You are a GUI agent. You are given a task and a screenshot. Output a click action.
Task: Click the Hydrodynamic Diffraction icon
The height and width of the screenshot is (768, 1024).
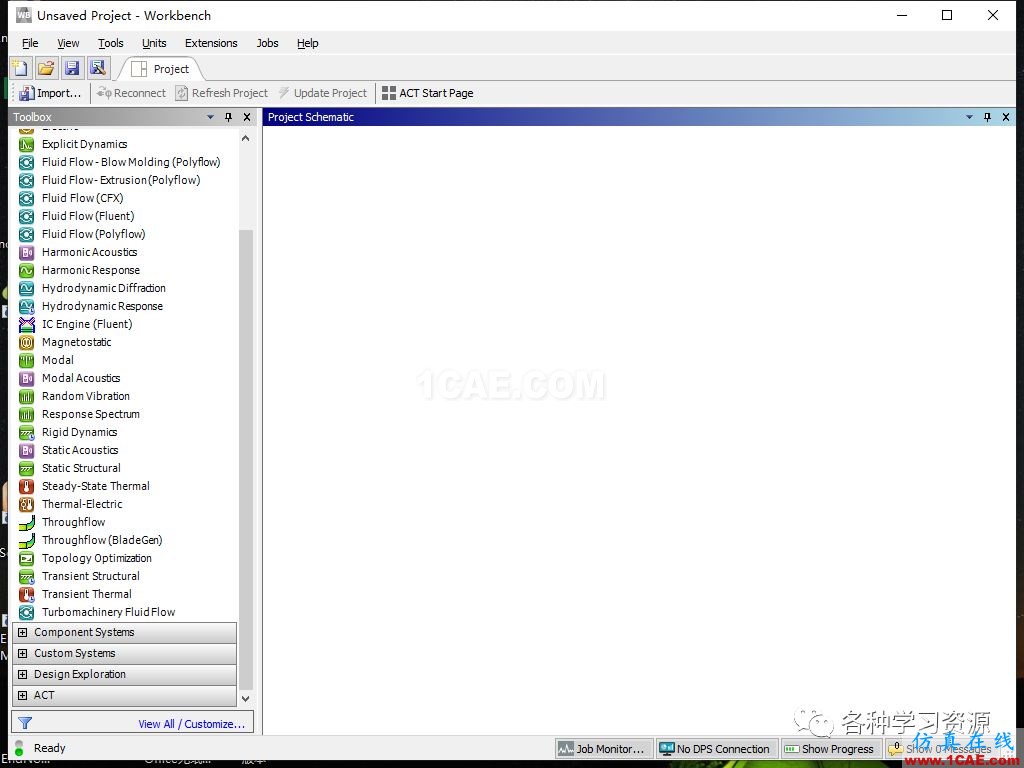pyautogui.click(x=26, y=288)
